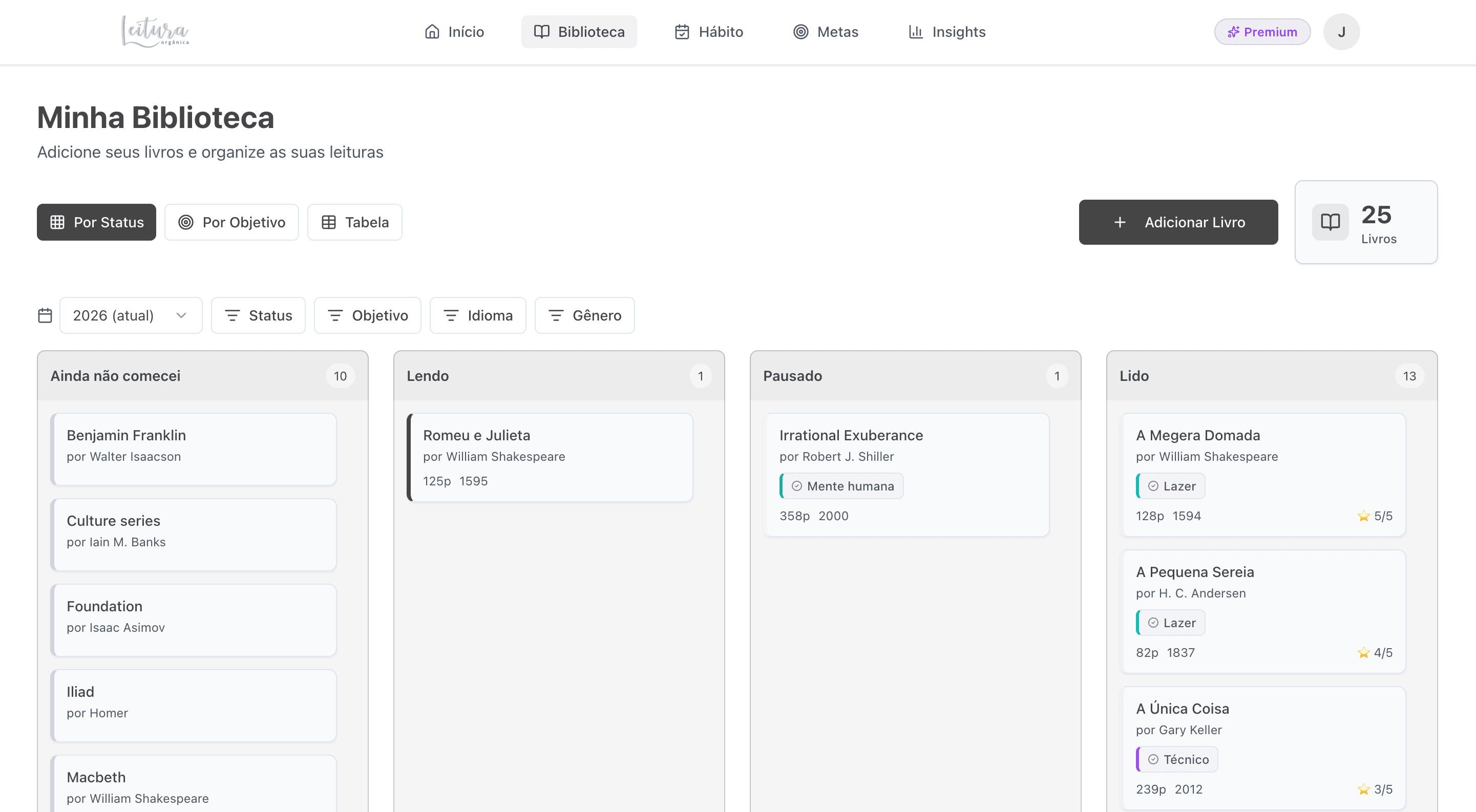Click the star rating on A Pequena Sereia

[x=1375, y=653]
